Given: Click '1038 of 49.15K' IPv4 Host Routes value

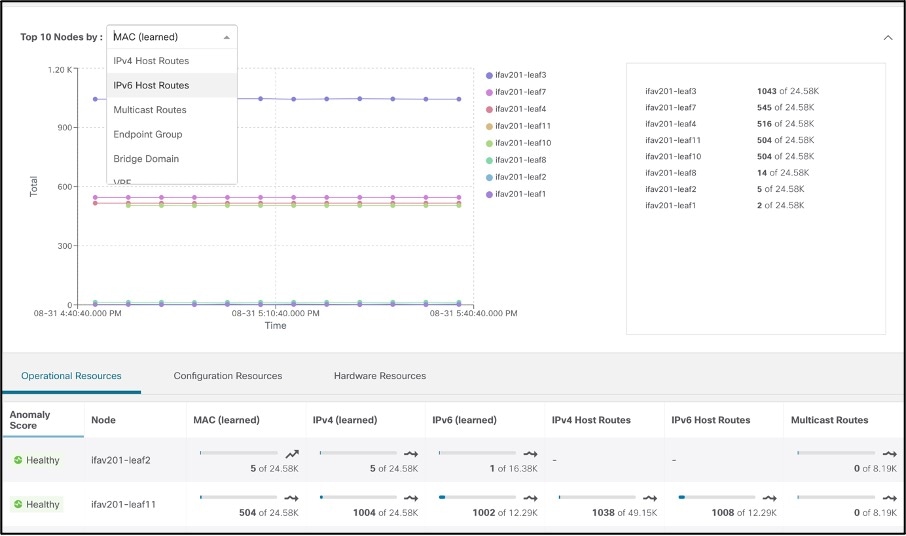Looking at the screenshot, I should pos(625,513).
